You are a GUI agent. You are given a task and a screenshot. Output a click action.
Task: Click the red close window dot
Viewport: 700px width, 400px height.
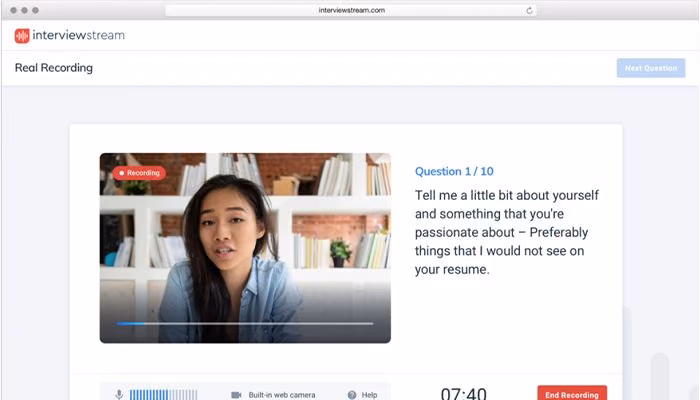(13, 10)
